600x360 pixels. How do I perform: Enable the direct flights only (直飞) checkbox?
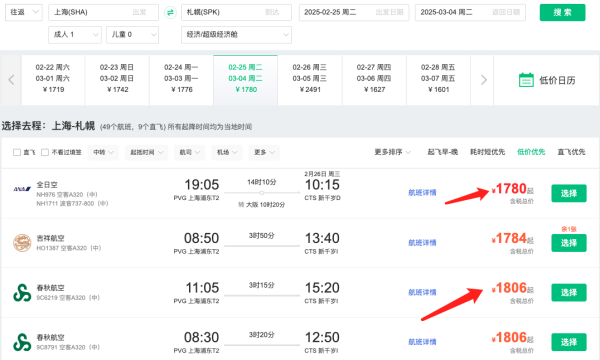point(17,152)
